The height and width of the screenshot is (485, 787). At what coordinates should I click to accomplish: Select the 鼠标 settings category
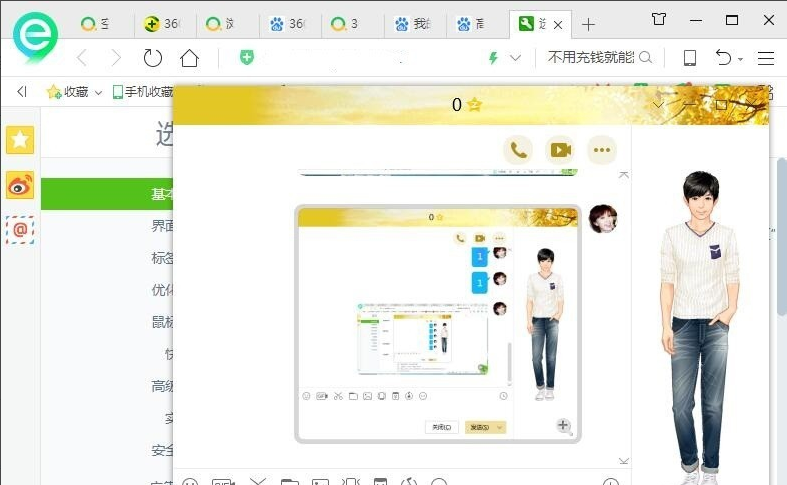(x=162, y=322)
